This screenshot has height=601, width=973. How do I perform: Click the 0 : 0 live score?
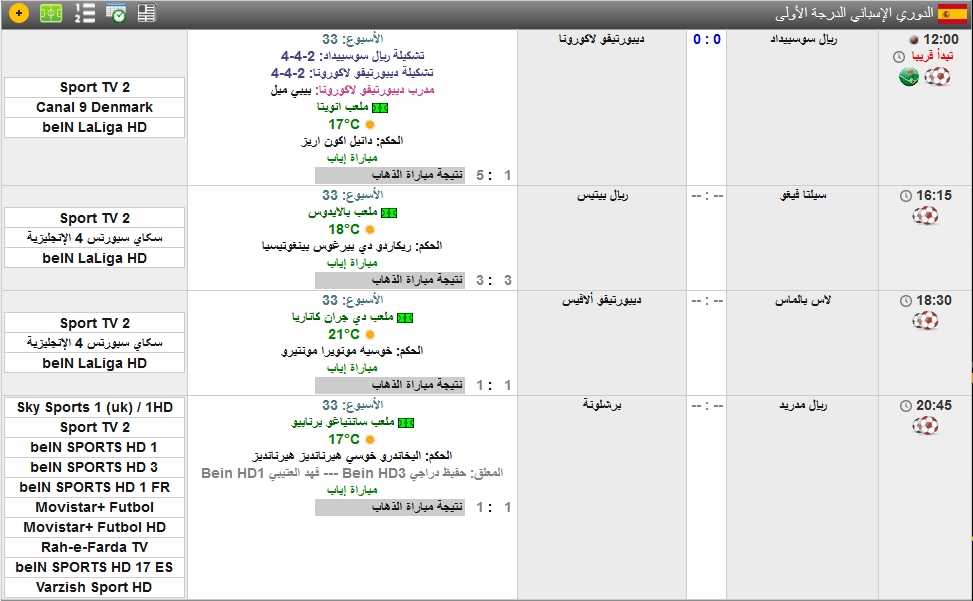click(707, 40)
